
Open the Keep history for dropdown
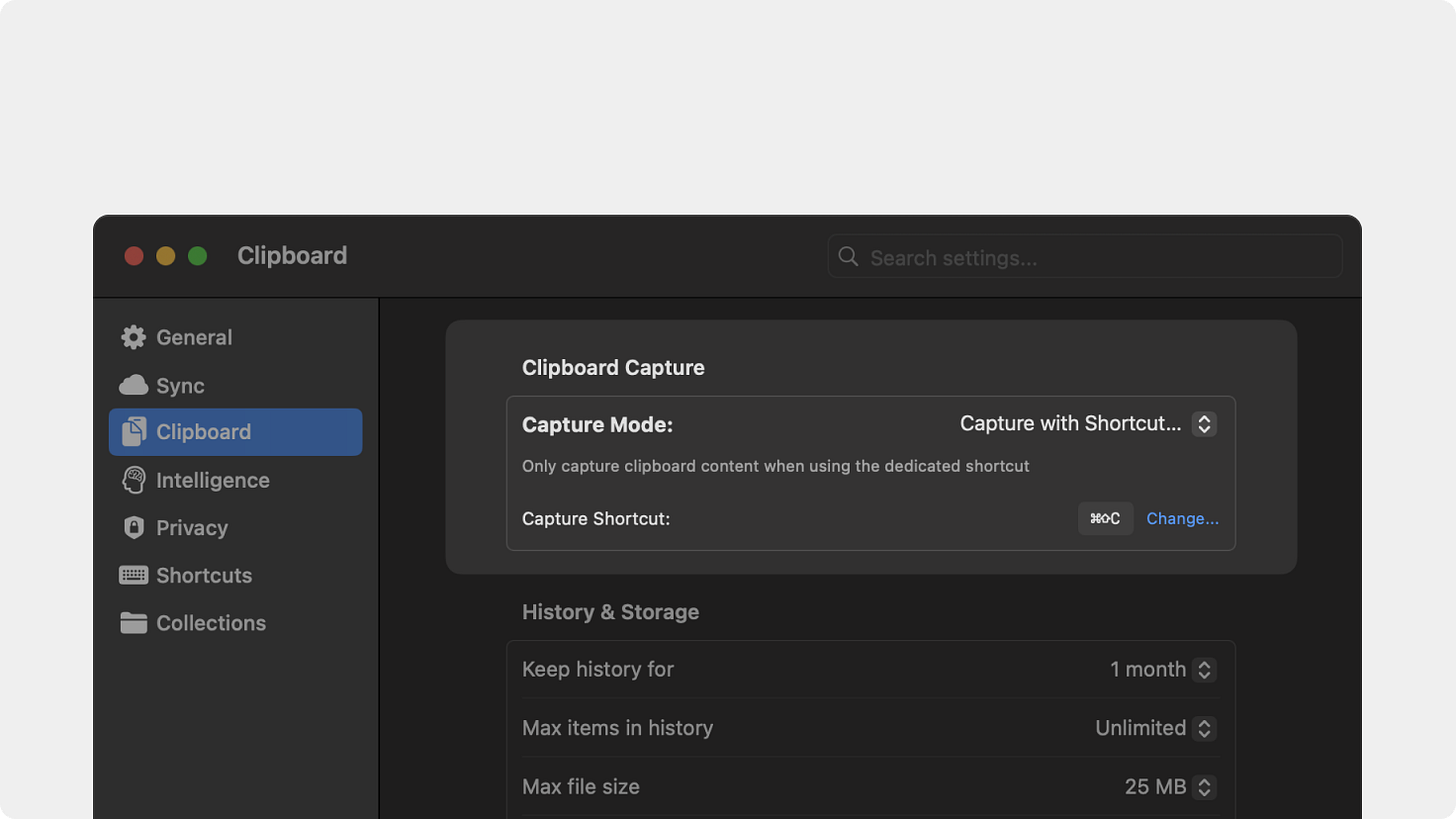(1163, 670)
